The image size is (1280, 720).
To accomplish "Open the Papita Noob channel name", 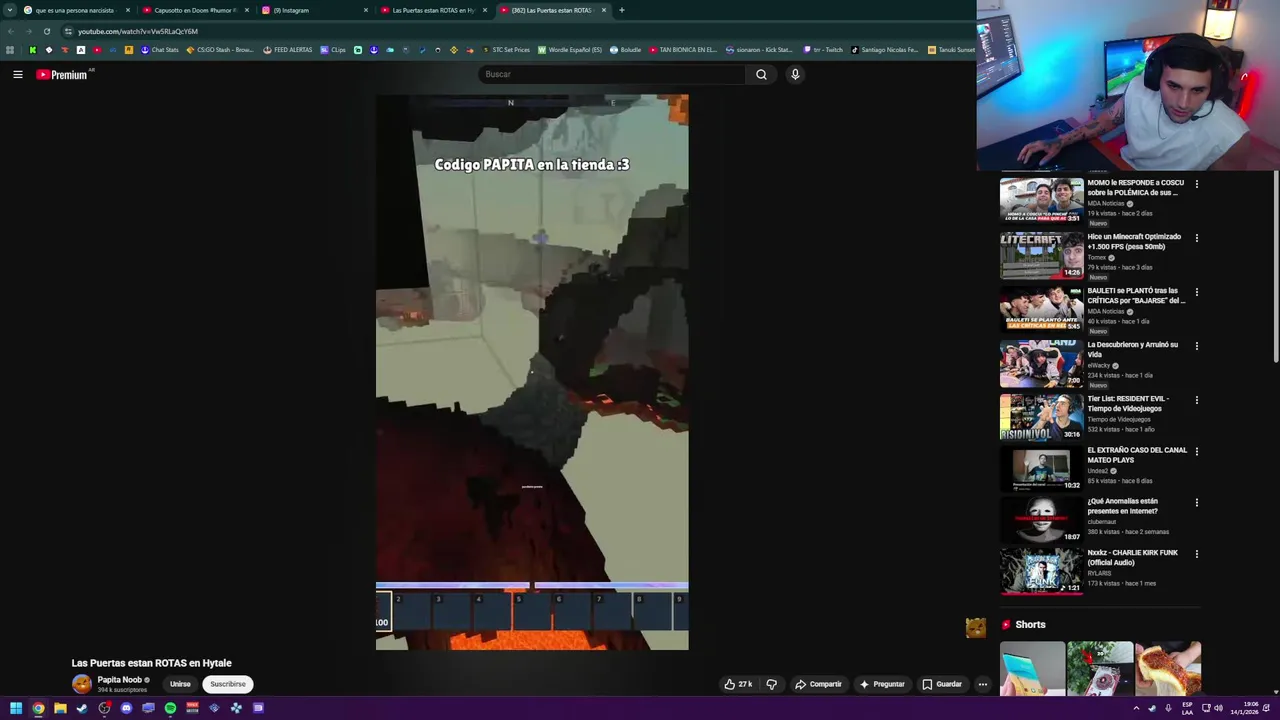I will coord(120,680).
